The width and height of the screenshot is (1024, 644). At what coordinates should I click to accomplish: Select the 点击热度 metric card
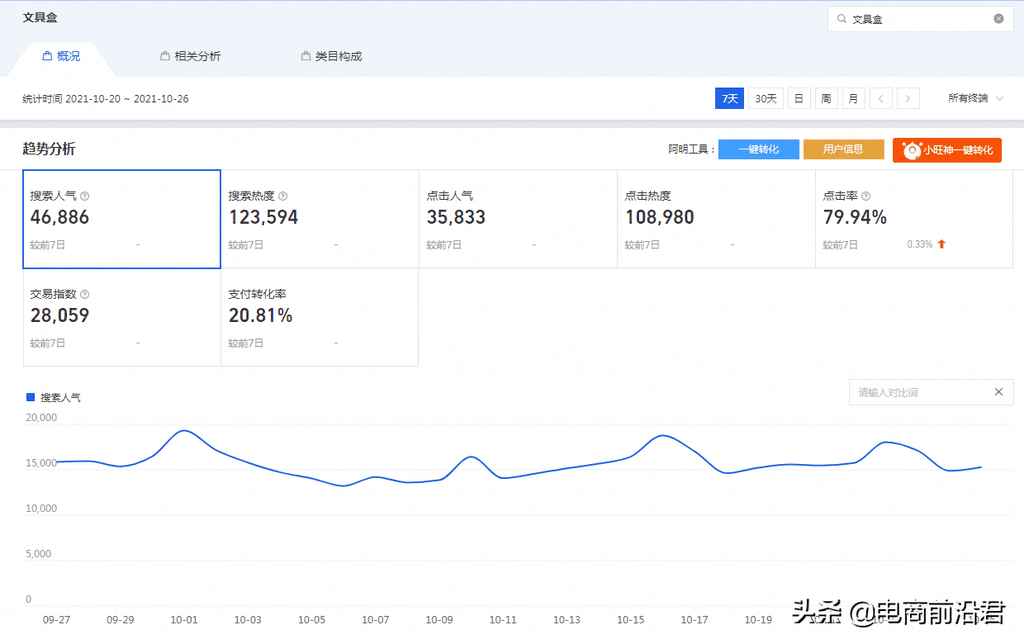pos(716,219)
